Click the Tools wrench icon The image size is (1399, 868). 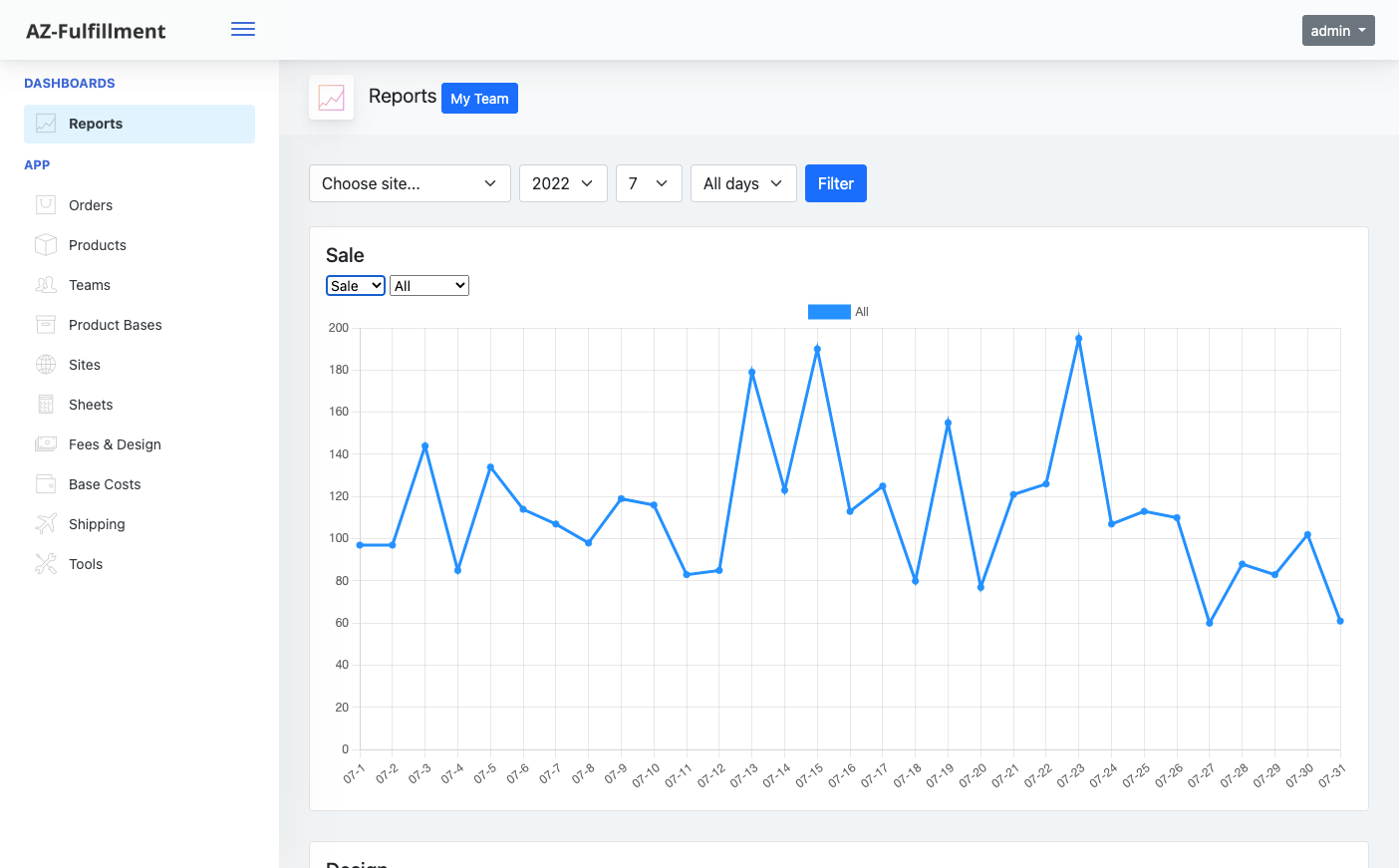pyautogui.click(x=46, y=564)
